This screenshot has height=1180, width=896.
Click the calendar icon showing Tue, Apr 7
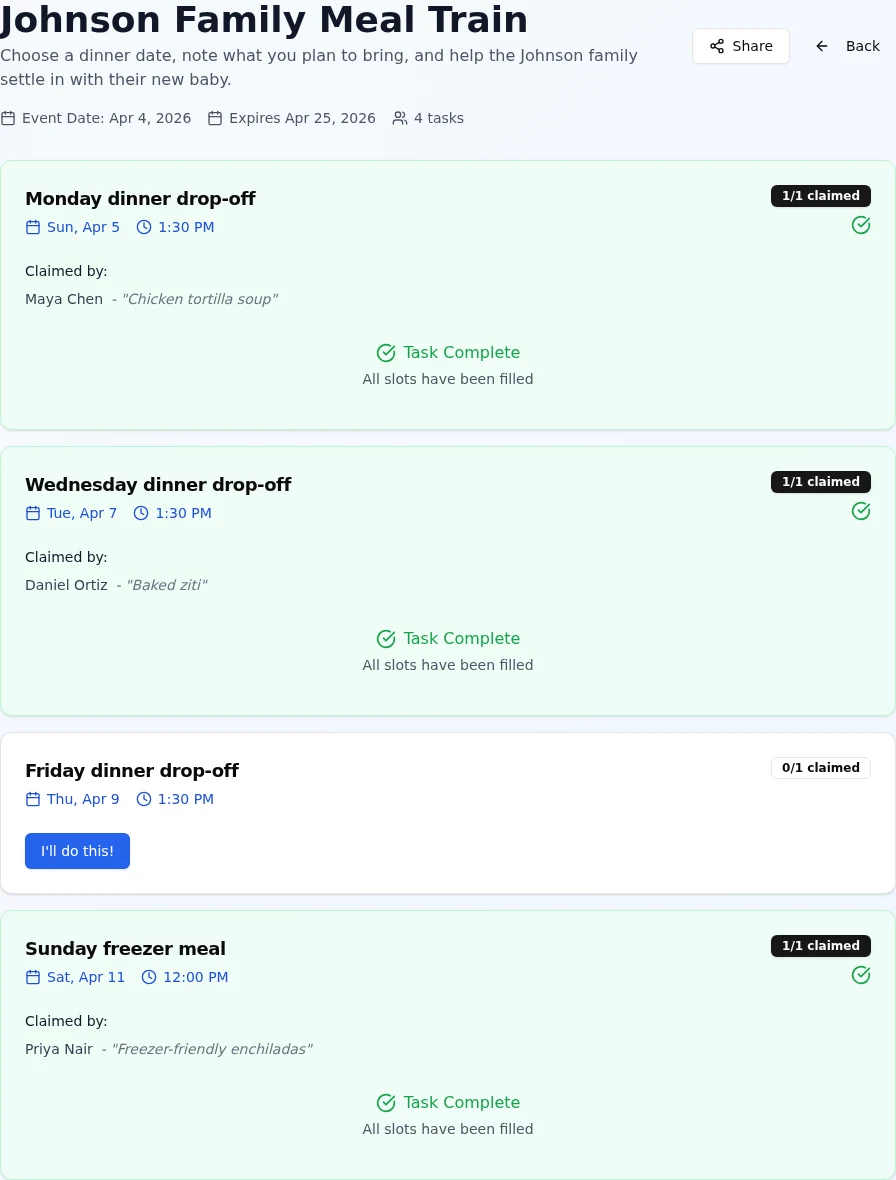(x=33, y=513)
